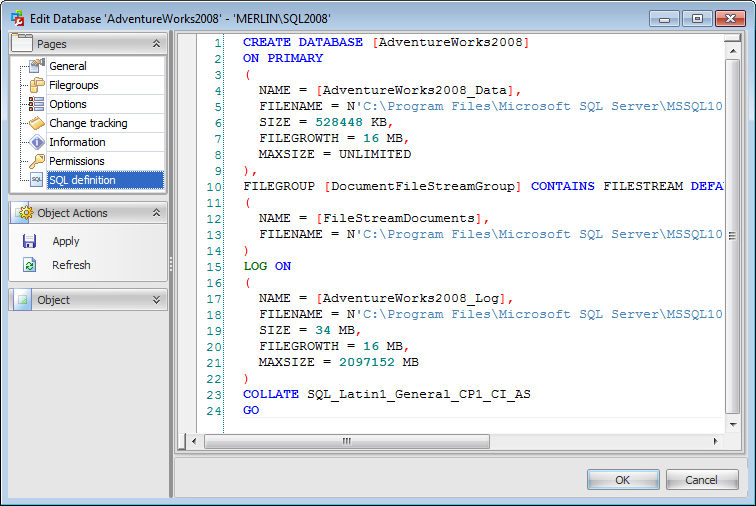Screen dimensions: 756x506
Task: Expand the Object panel
Action: click(x=156, y=300)
